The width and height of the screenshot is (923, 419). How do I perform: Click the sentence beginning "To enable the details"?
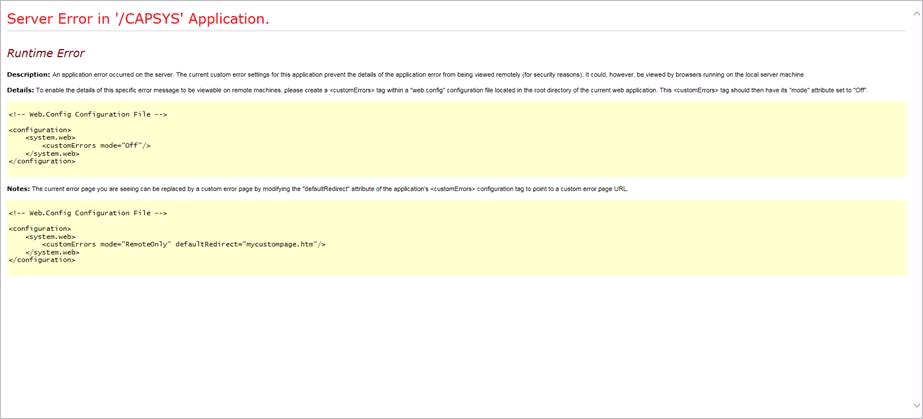point(452,90)
